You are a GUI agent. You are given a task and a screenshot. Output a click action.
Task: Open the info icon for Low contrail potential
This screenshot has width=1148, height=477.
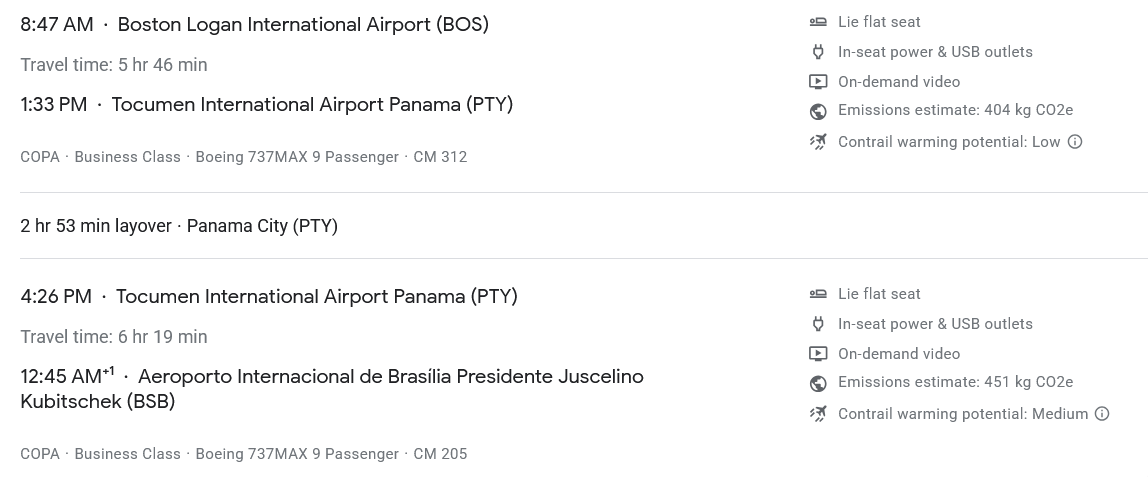point(1075,142)
